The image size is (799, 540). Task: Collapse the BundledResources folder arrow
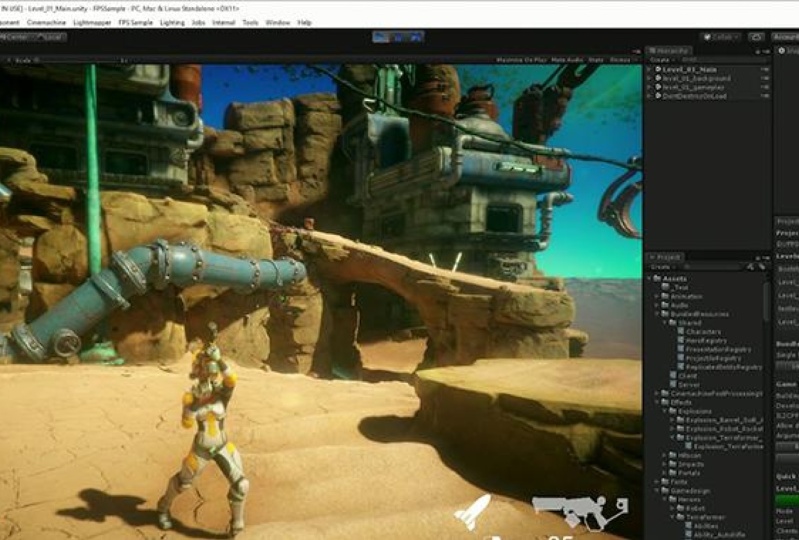[657, 314]
